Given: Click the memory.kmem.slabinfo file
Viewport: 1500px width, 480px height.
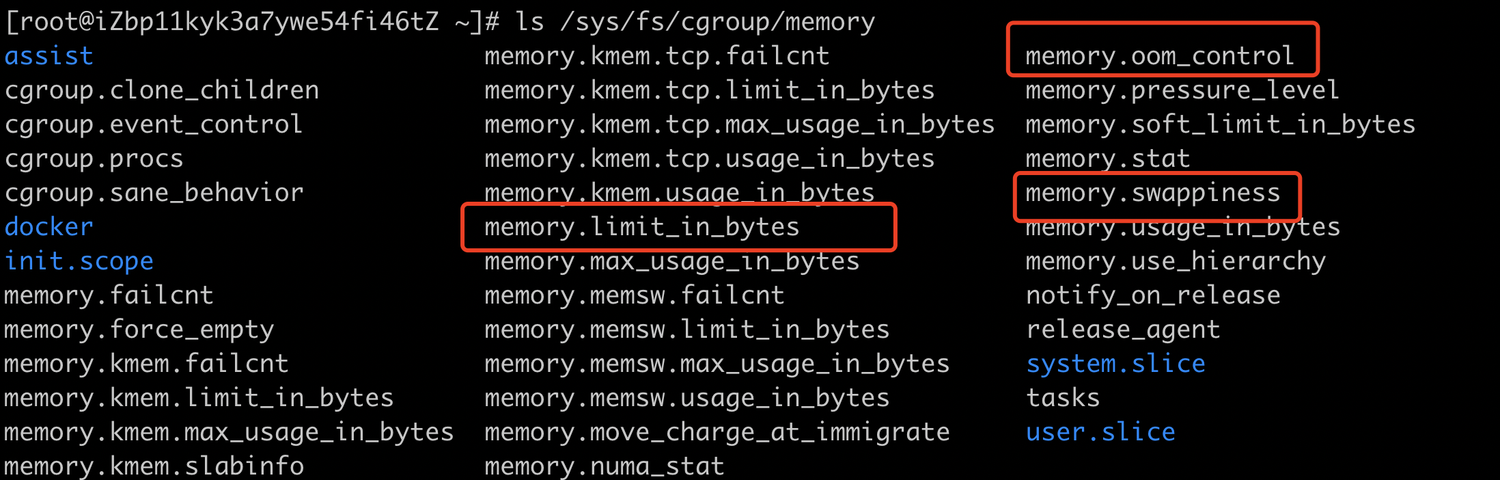Looking at the screenshot, I should tap(154, 466).
